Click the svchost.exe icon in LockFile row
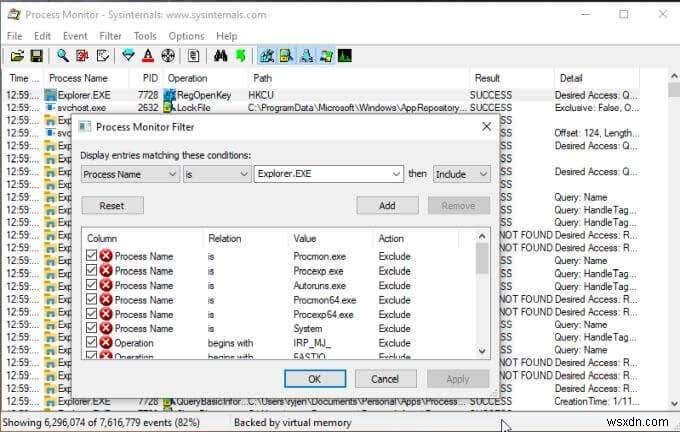Viewport: 680px width, 432px height. click(x=51, y=107)
